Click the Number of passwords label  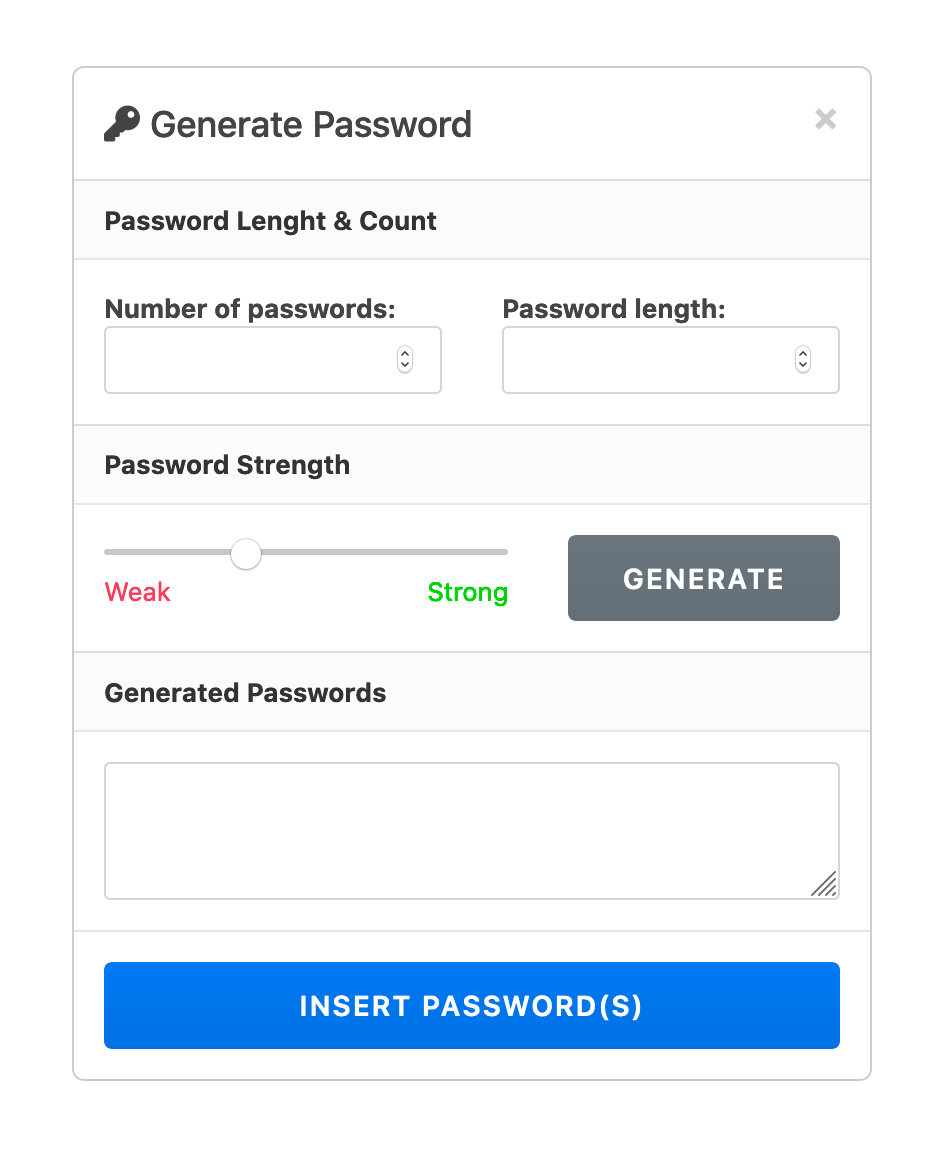point(250,309)
